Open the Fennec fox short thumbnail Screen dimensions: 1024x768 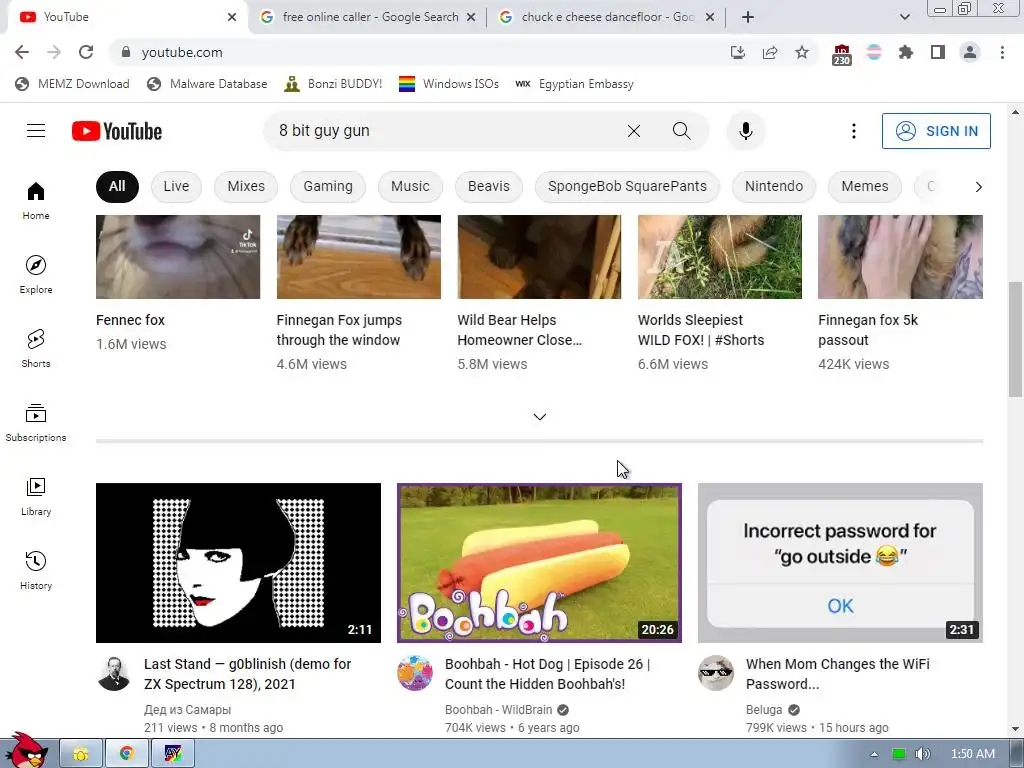(178, 257)
